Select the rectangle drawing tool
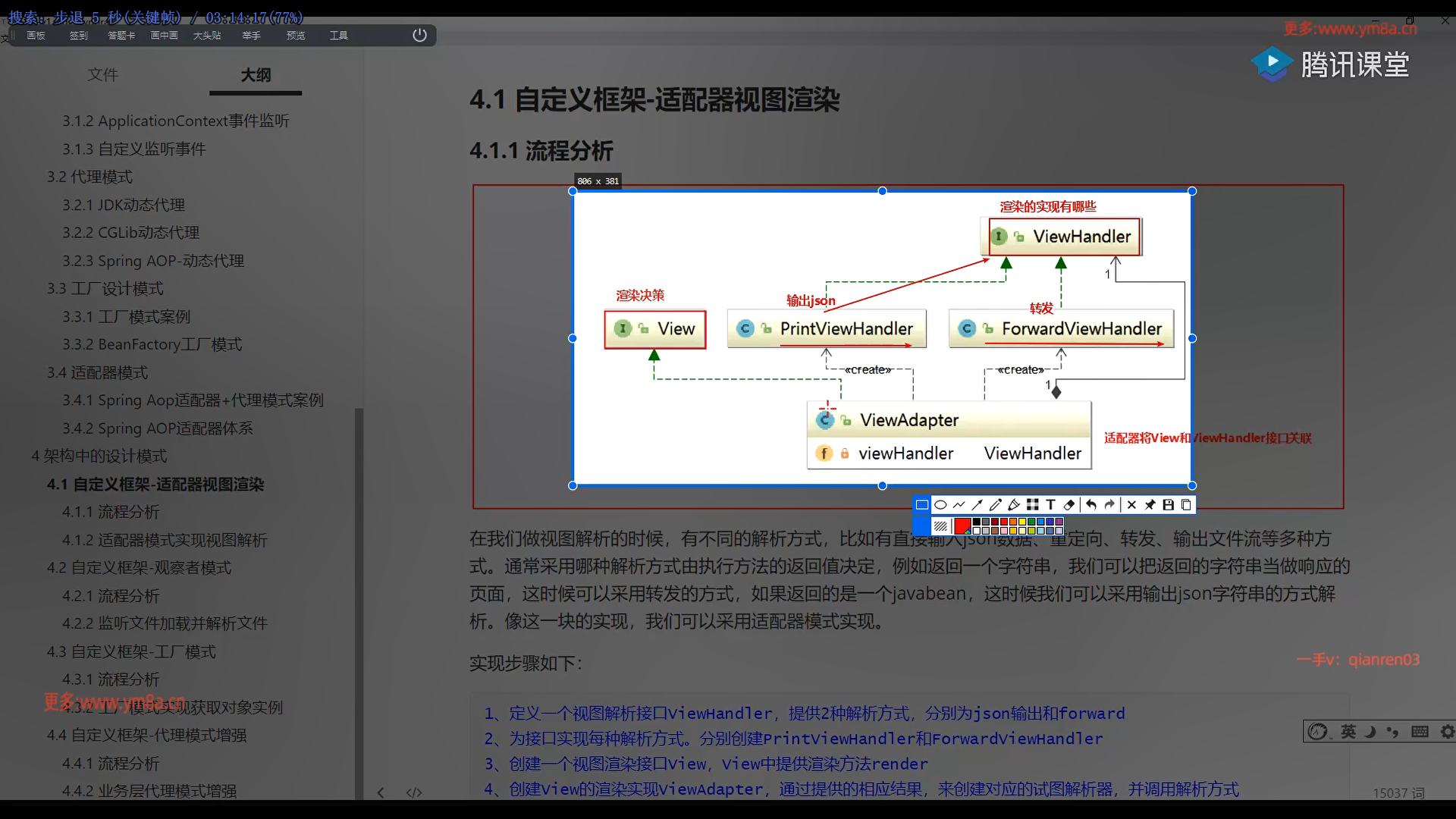Viewport: 1456px width, 819px height. (922, 505)
